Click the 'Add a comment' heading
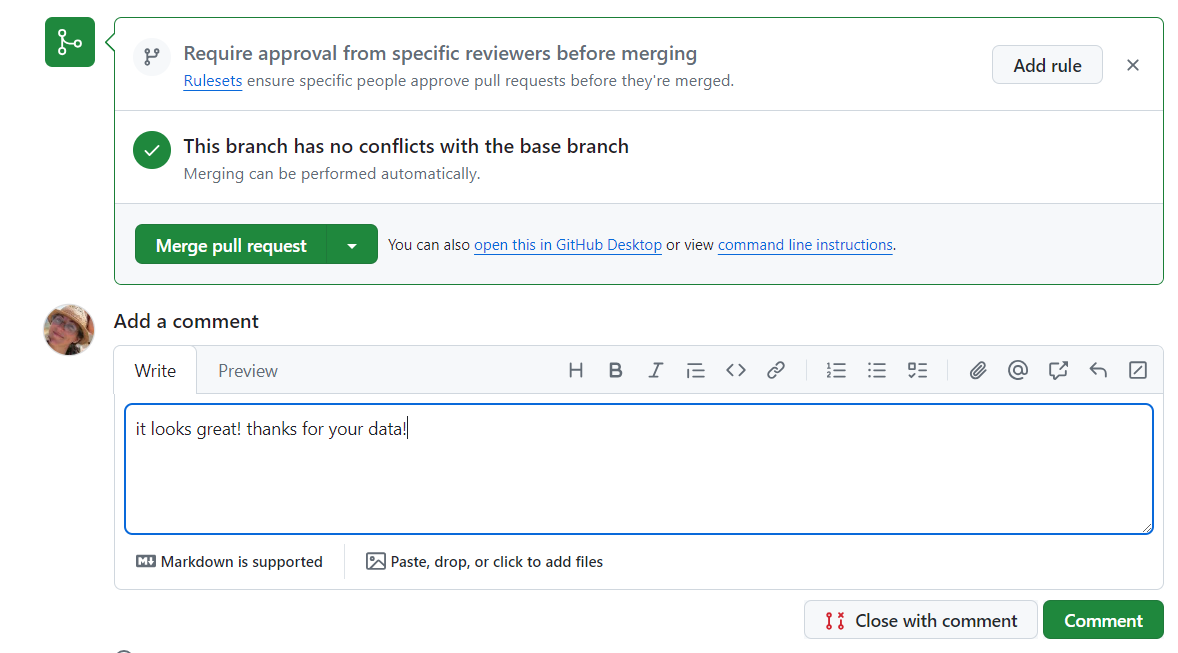This screenshot has height=653, width=1178. (186, 322)
